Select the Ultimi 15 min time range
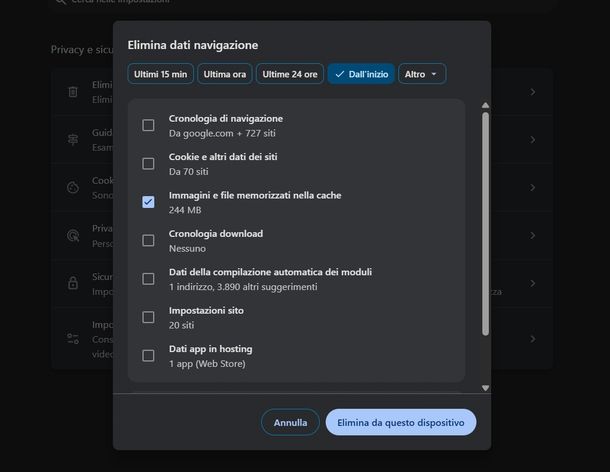The image size is (610, 472). 160,74
